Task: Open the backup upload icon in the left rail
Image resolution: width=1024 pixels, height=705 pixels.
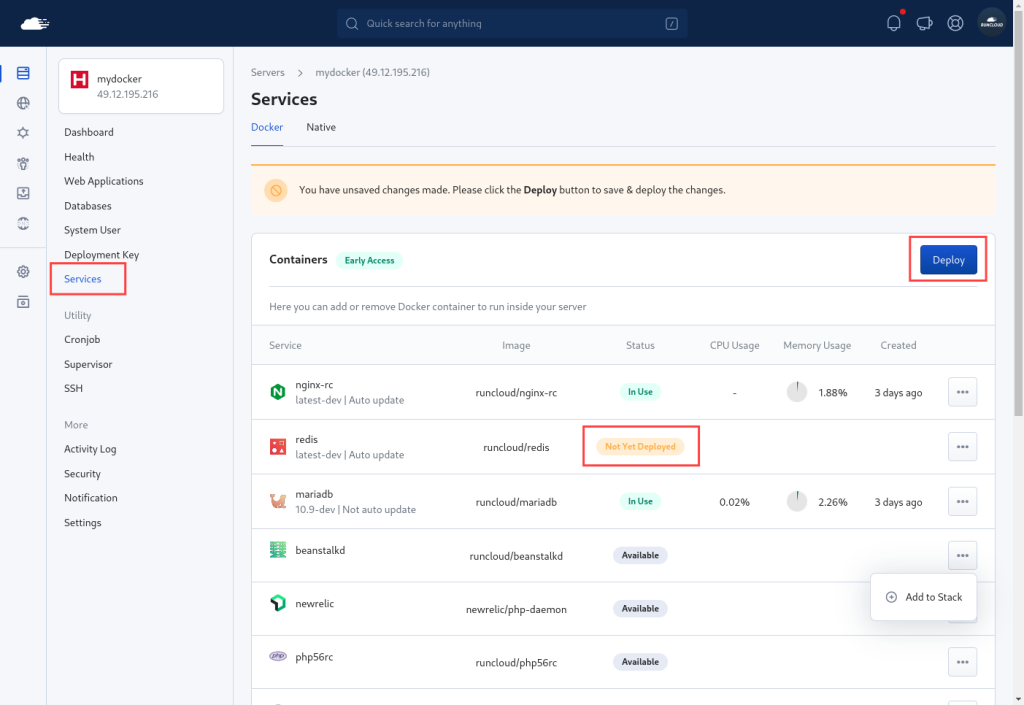Action: (x=23, y=193)
